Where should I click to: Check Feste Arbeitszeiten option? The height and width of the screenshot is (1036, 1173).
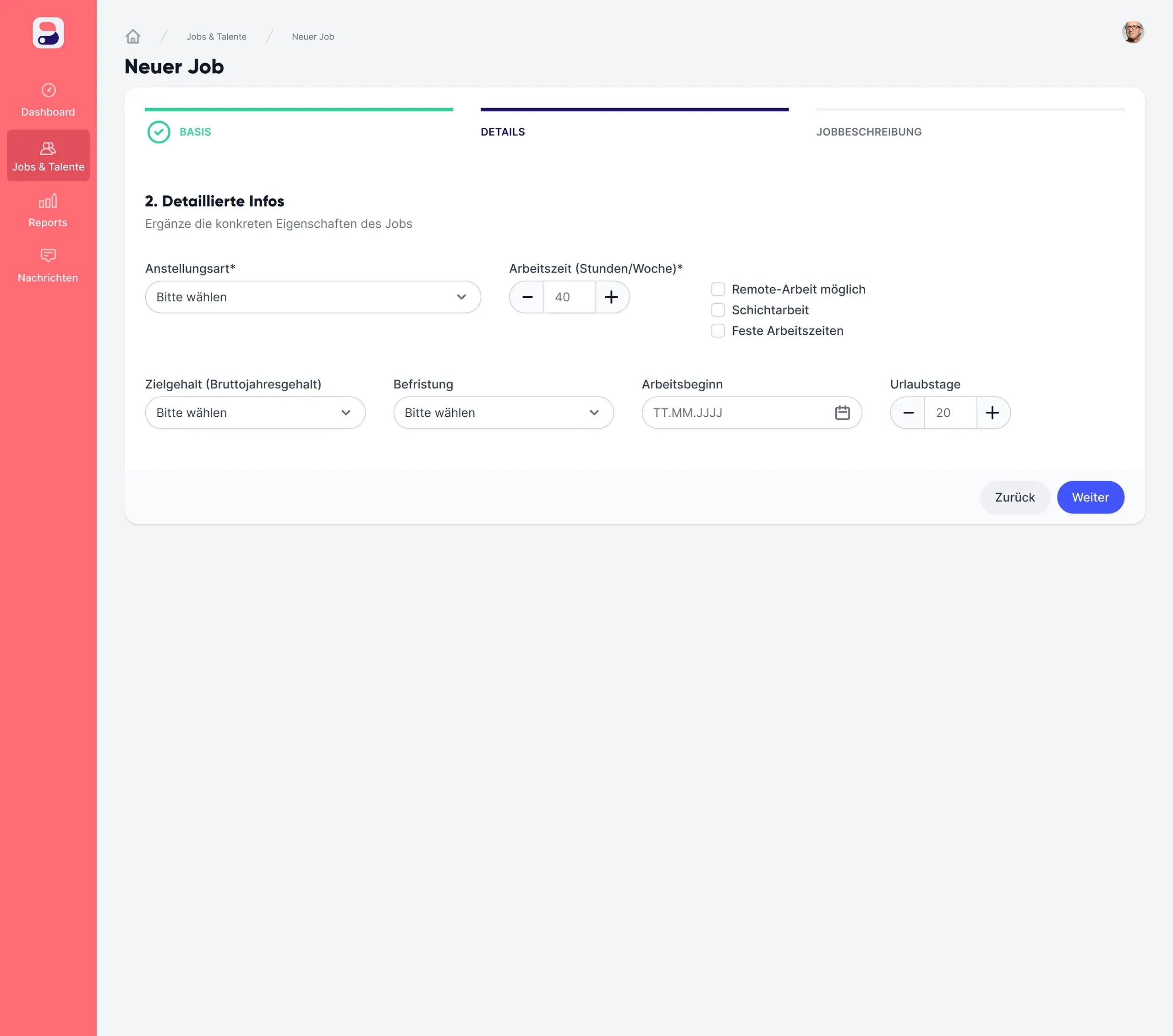pos(718,330)
